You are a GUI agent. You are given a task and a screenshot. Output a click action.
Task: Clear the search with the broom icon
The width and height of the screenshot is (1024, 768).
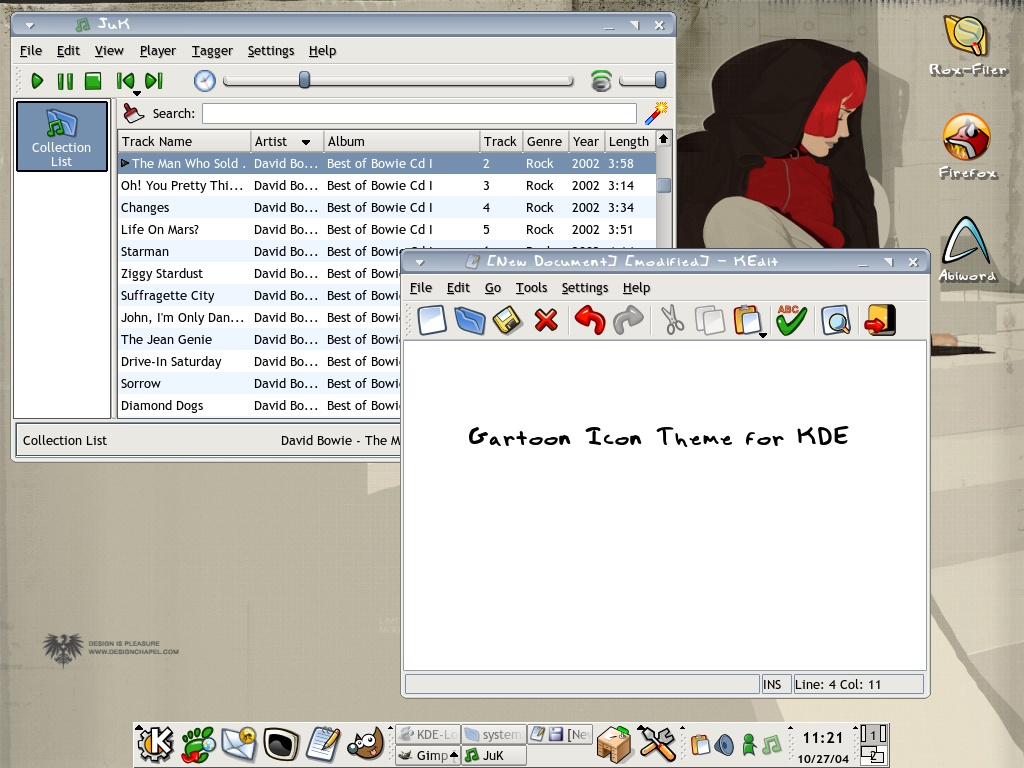133,113
